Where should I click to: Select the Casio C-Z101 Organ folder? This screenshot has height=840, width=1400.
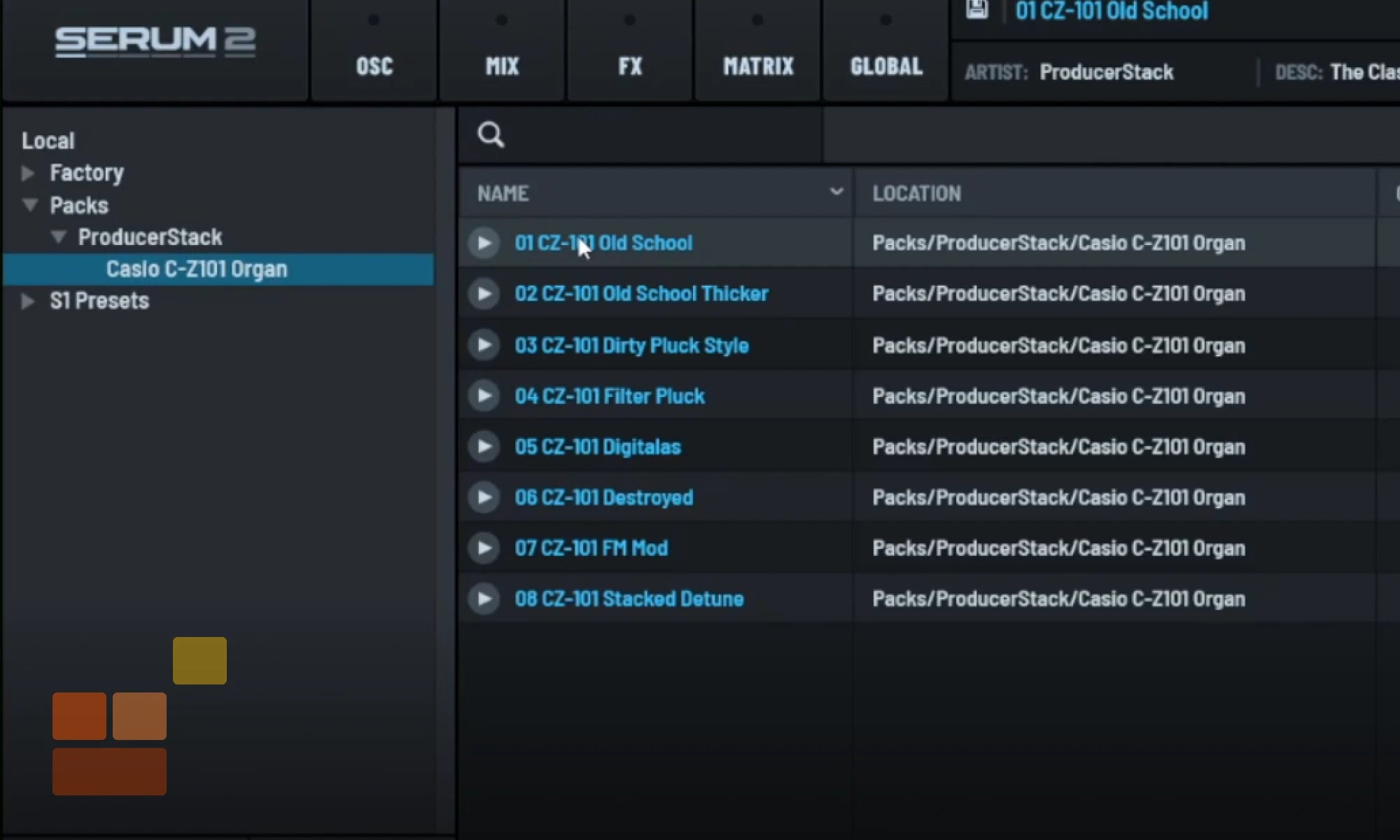pyautogui.click(x=197, y=269)
